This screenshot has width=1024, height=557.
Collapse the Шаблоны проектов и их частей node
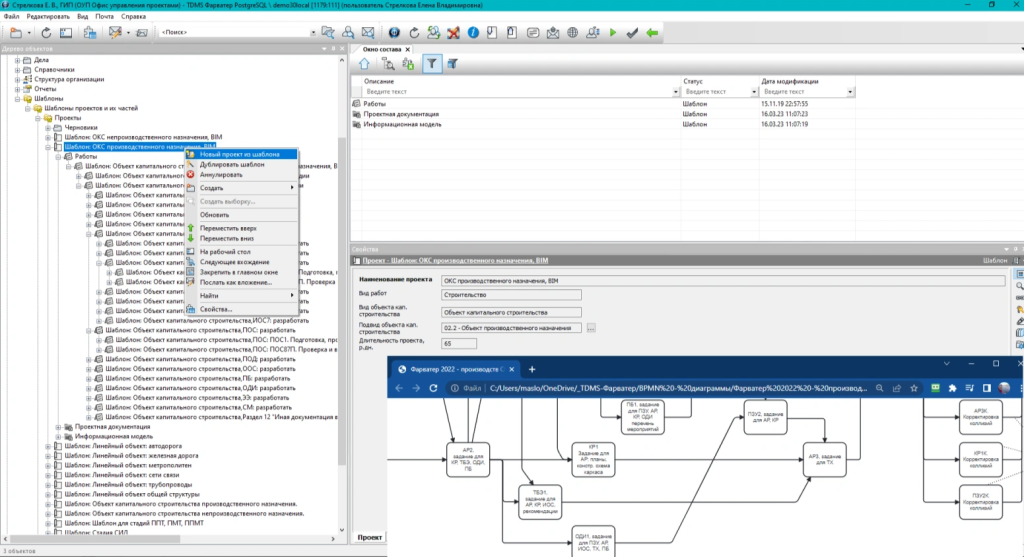pyautogui.click(x=27, y=108)
